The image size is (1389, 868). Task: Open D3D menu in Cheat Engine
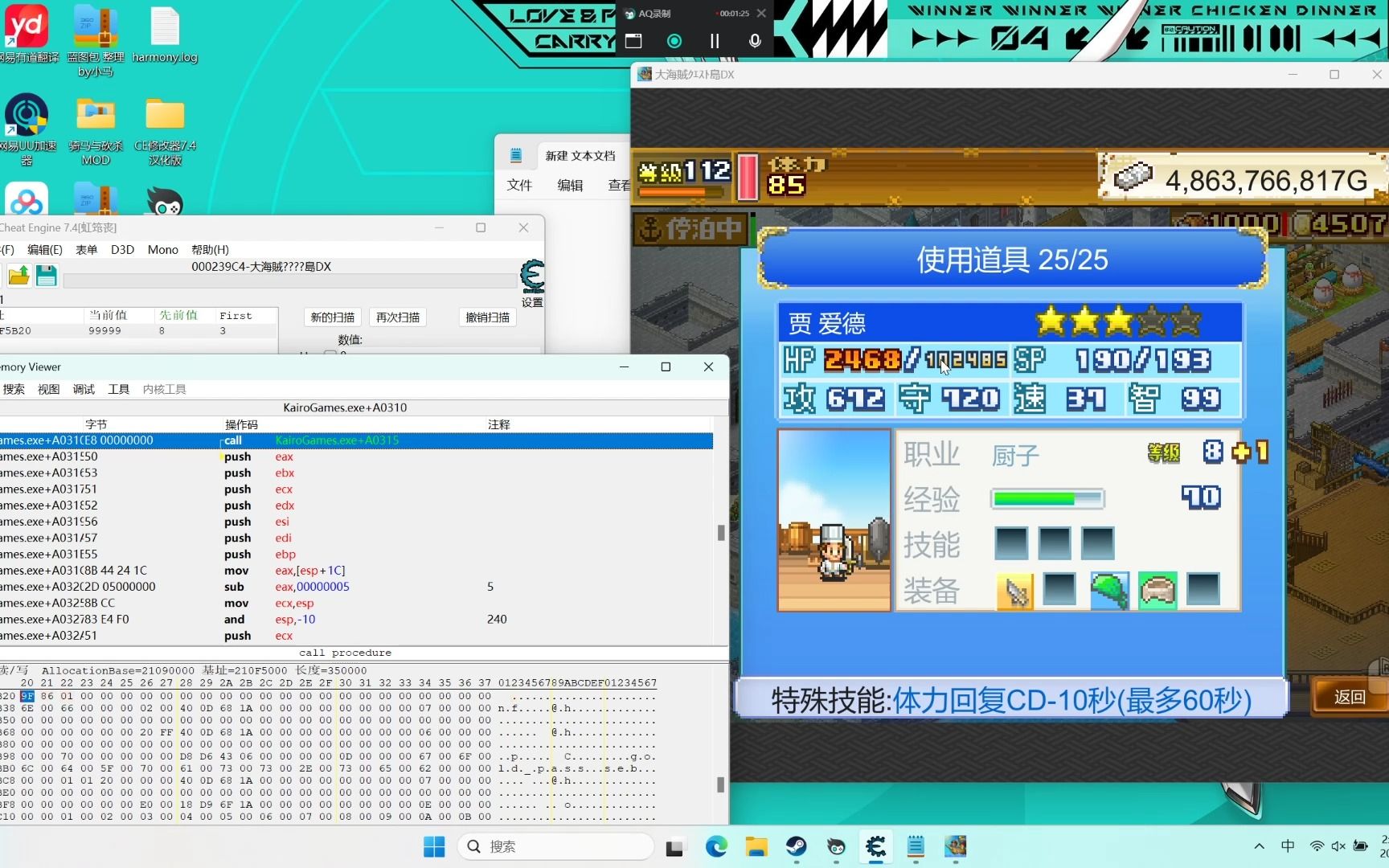coord(122,250)
